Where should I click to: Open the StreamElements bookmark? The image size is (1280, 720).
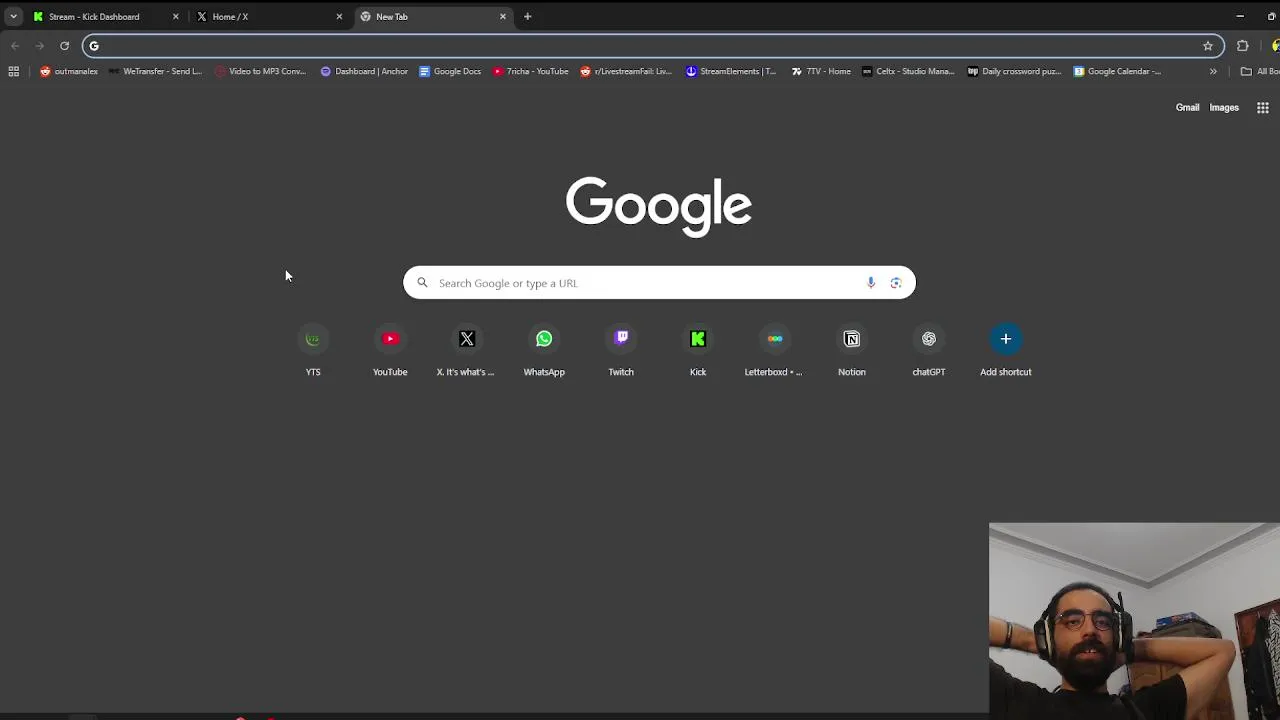[x=731, y=71]
